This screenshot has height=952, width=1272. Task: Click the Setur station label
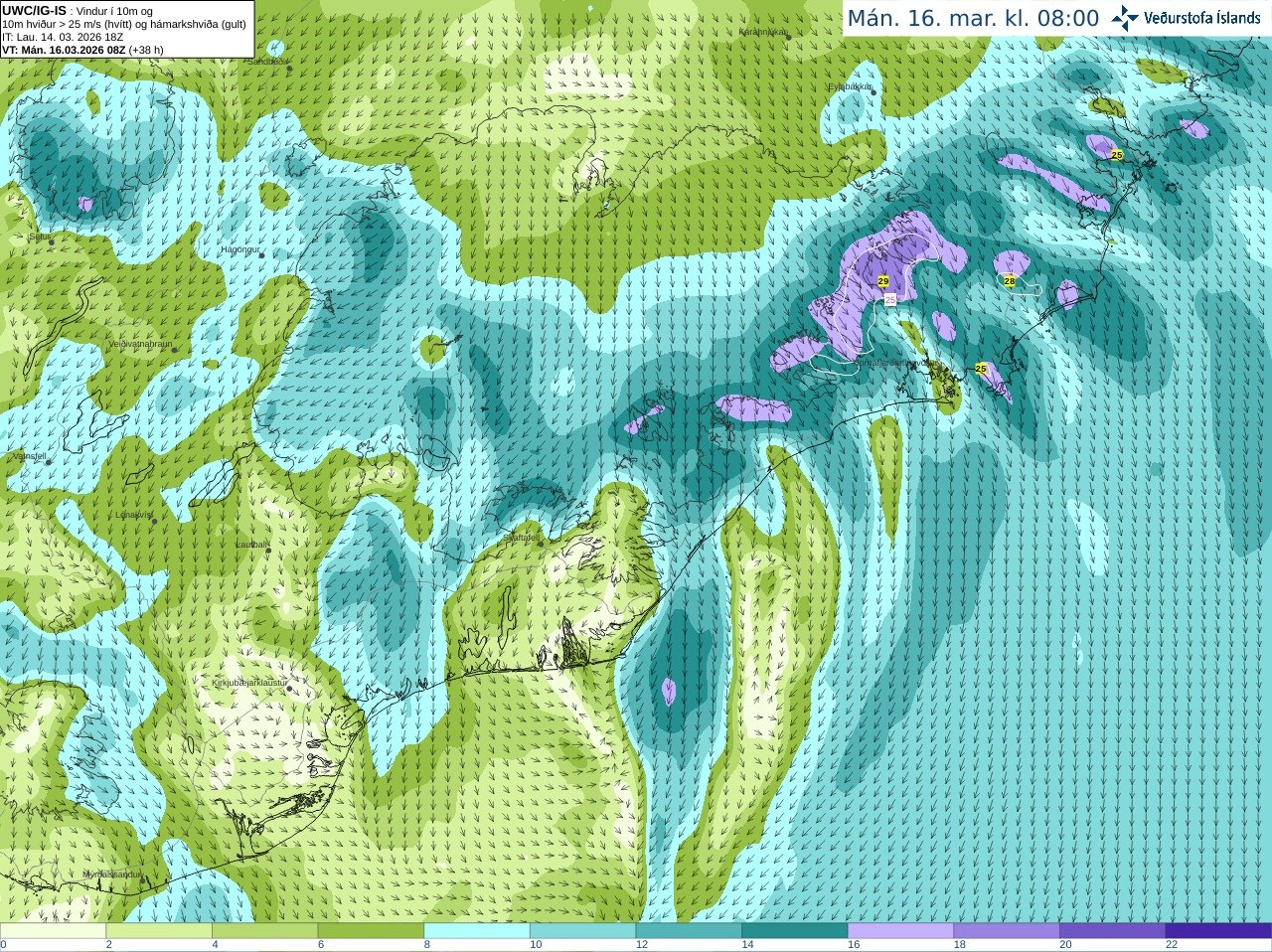(x=40, y=238)
